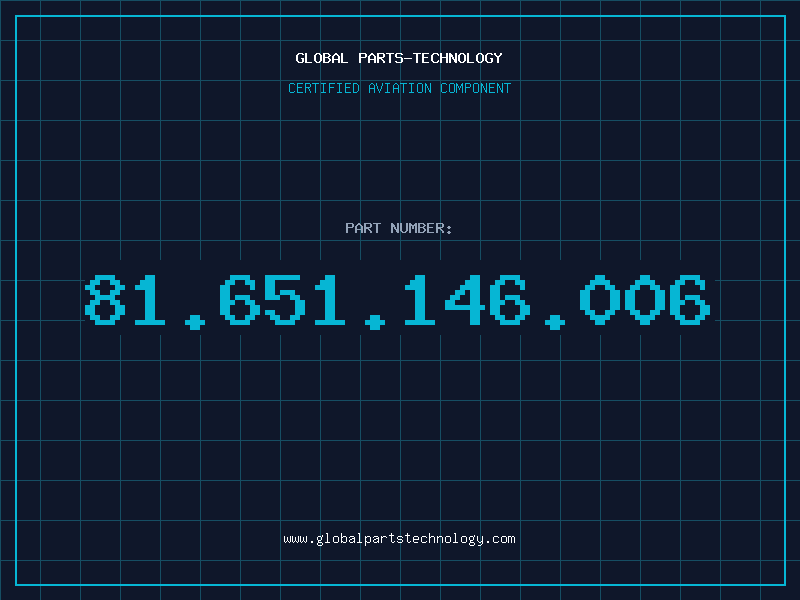Click the GLOBAL PARTS-TECHNOLOGY heading
Image resolution: width=800 pixels, height=600 pixels.
click(x=399, y=58)
